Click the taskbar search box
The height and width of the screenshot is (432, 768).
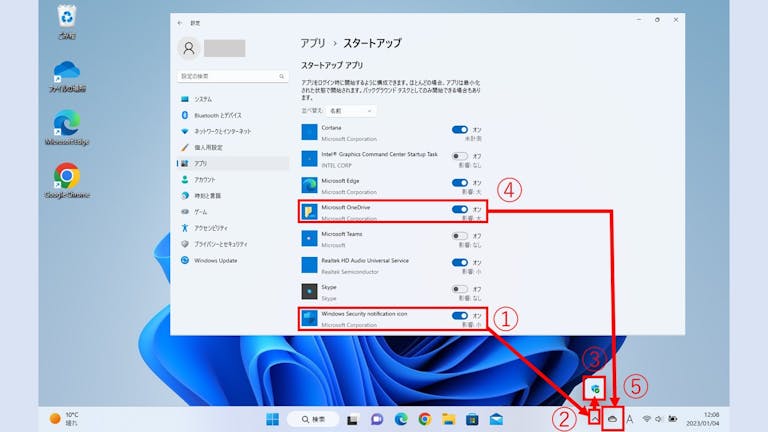pos(313,419)
